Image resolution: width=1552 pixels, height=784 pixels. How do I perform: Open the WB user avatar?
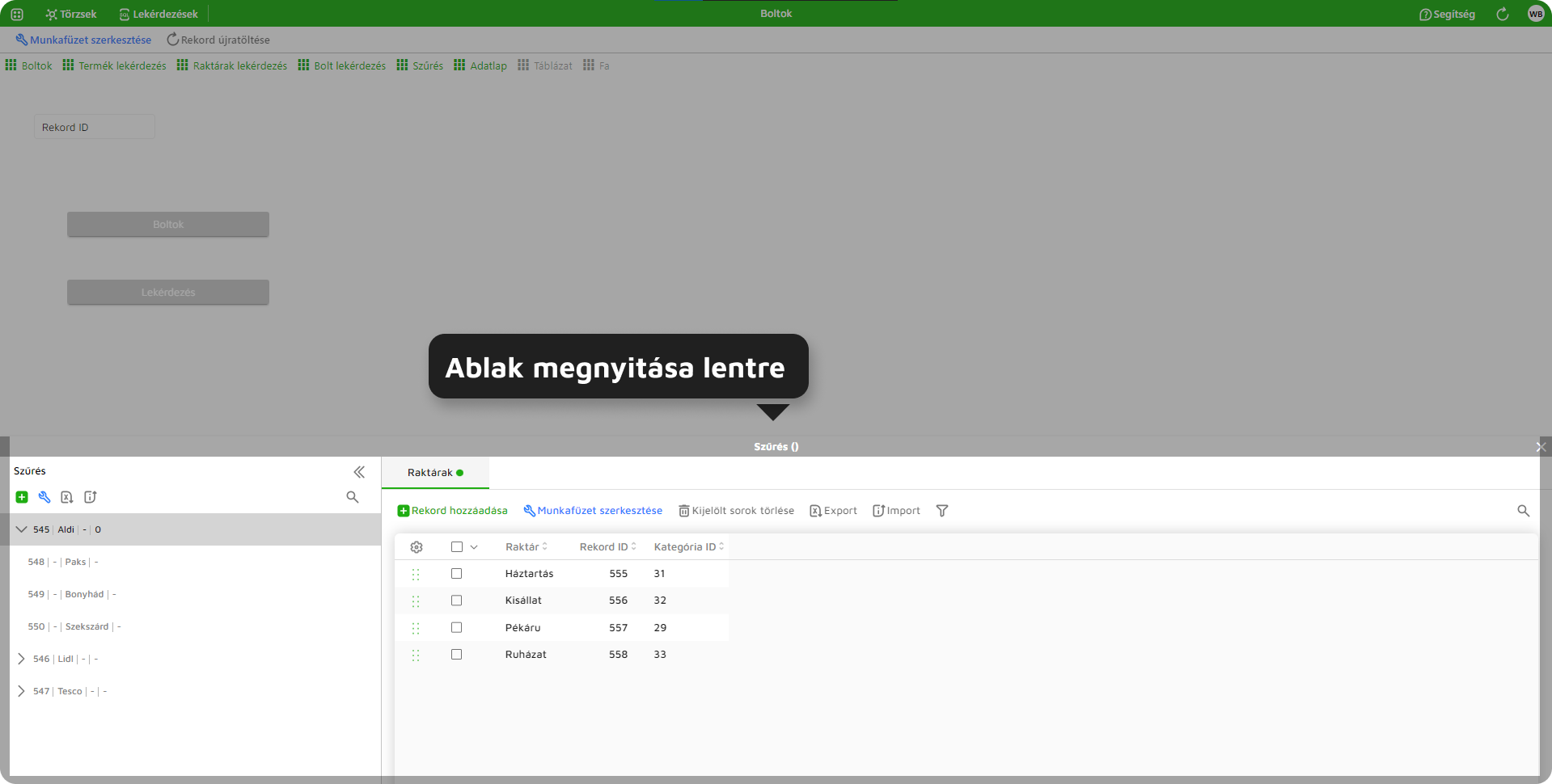click(x=1536, y=14)
